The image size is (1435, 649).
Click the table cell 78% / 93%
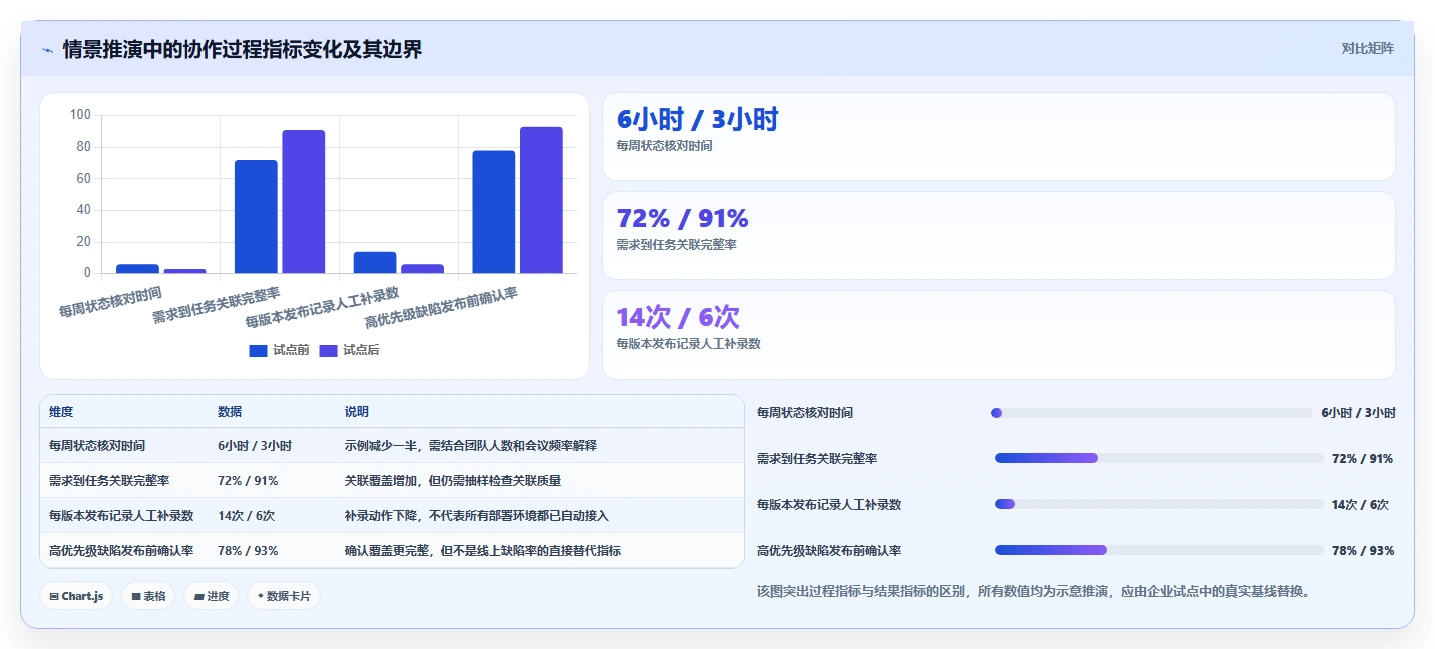point(248,551)
